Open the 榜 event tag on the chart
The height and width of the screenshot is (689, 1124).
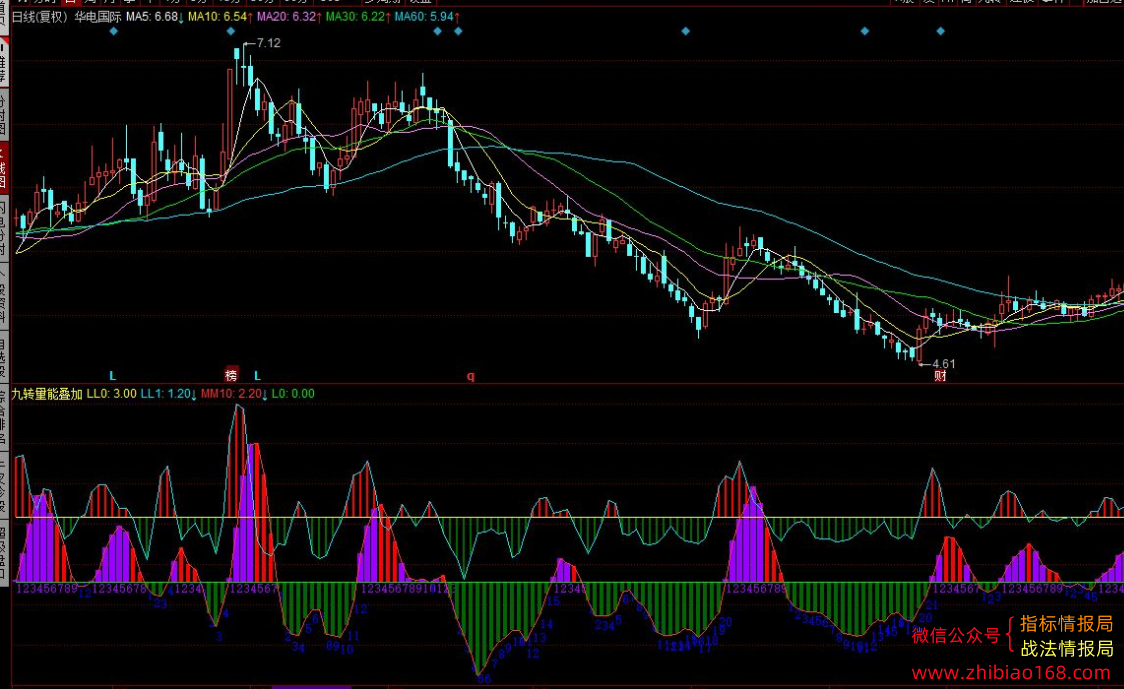(231, 375)
